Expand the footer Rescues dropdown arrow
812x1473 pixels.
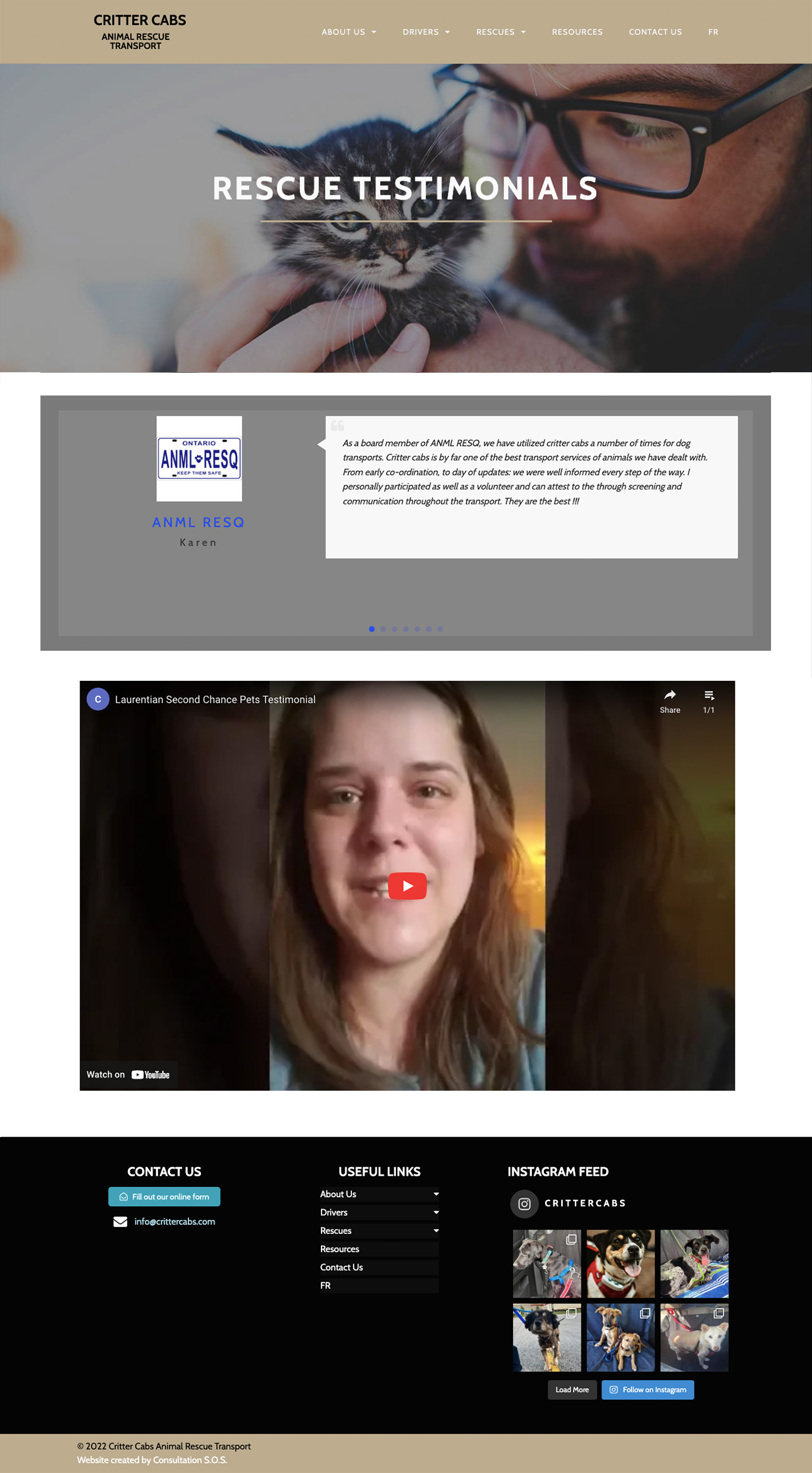[x=436, y=1231]
